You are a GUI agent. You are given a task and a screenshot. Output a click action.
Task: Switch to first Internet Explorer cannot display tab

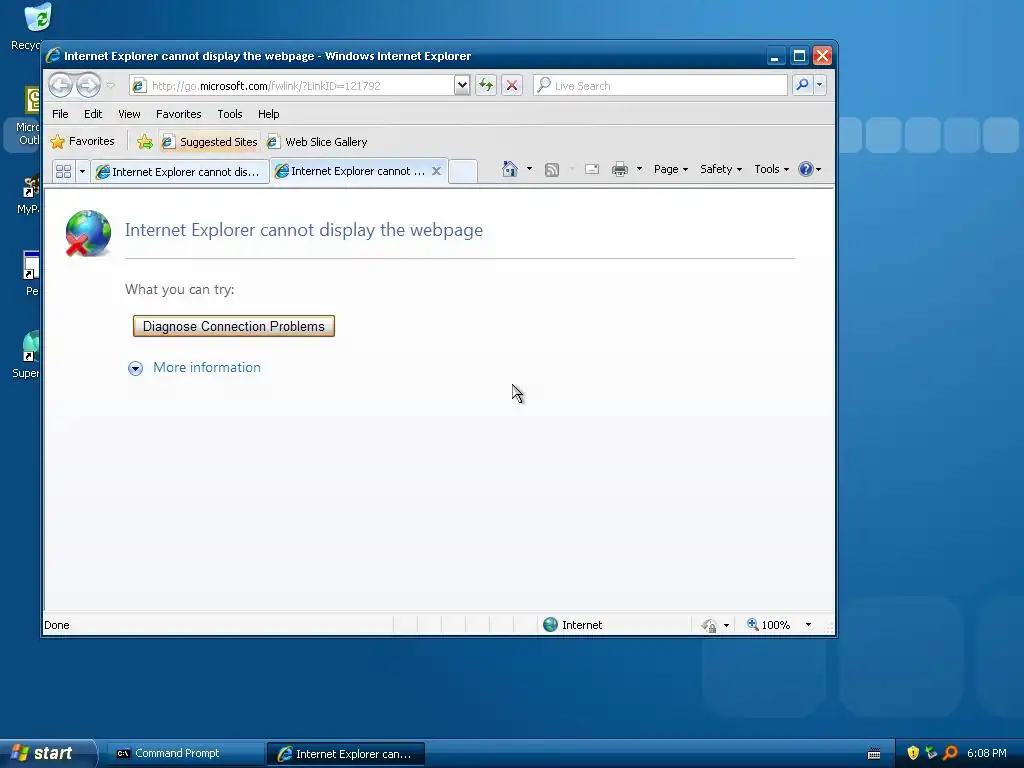point(180,172)
